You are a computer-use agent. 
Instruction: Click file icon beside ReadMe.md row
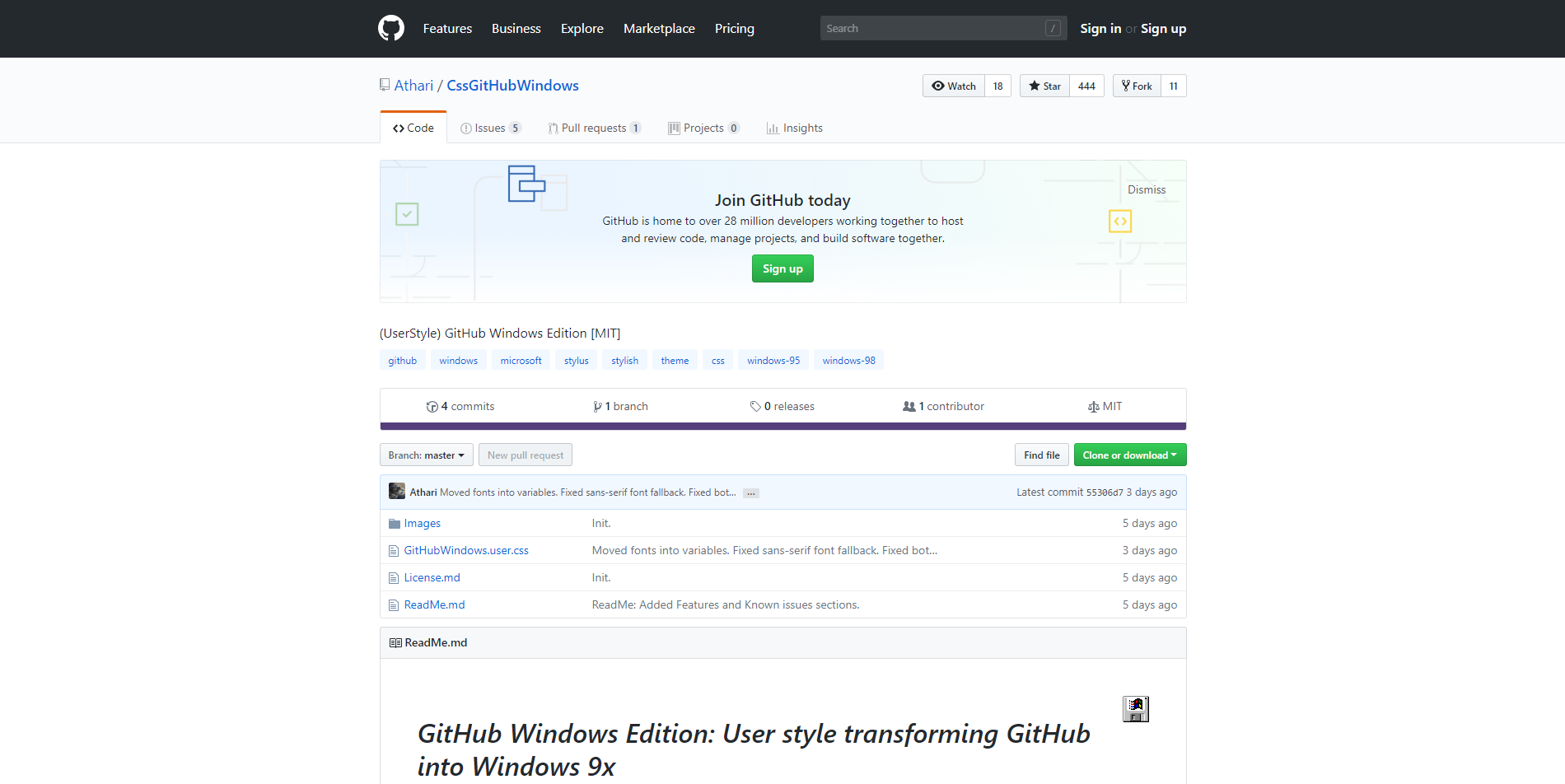[394, 604]
